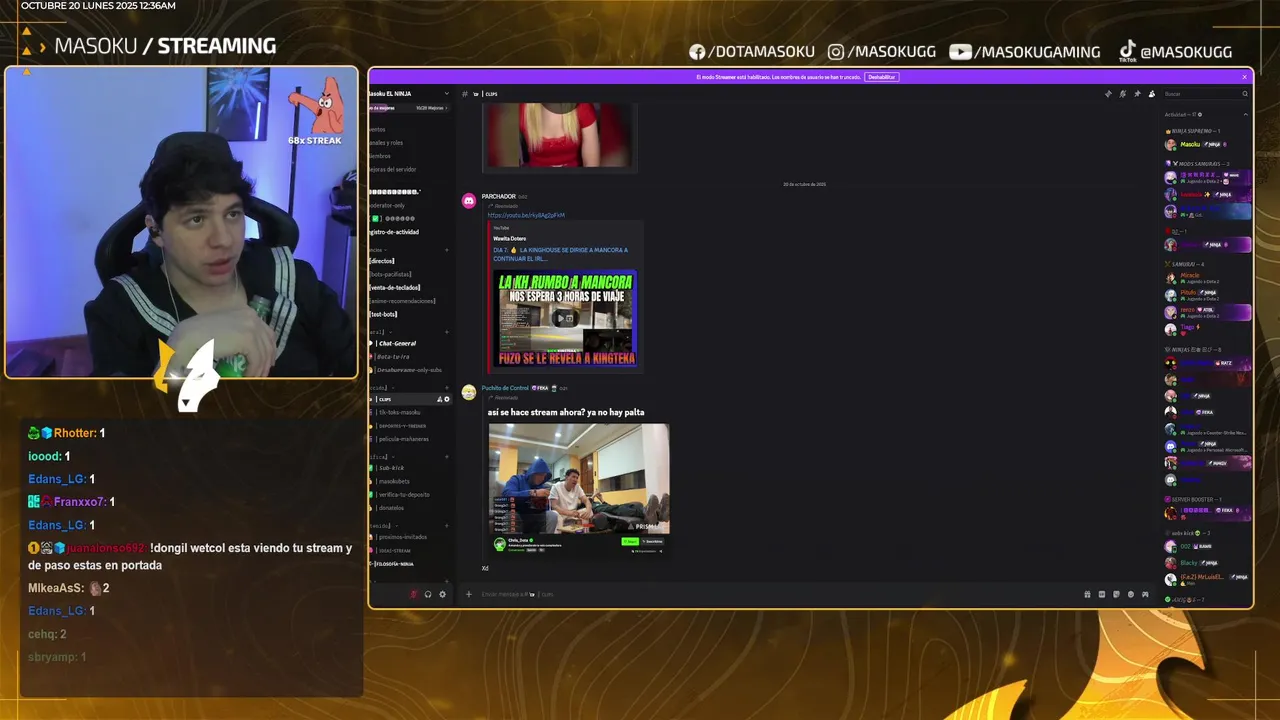Open the LA KINGHOUSE SE DIRIGE A MANCORA video title
Viewport: 1280px width, 720px height.
pyautogui.click(x=560, y=254)
